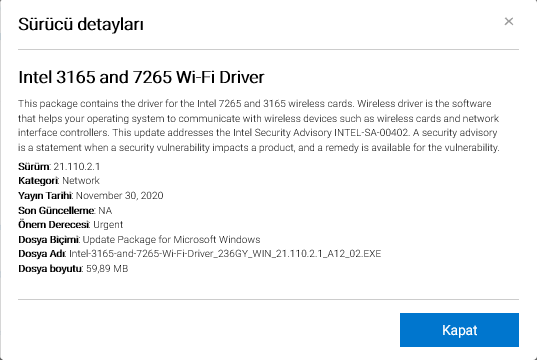Click the Sürüm label
This screenshot has width=537, height=360.
34,166
